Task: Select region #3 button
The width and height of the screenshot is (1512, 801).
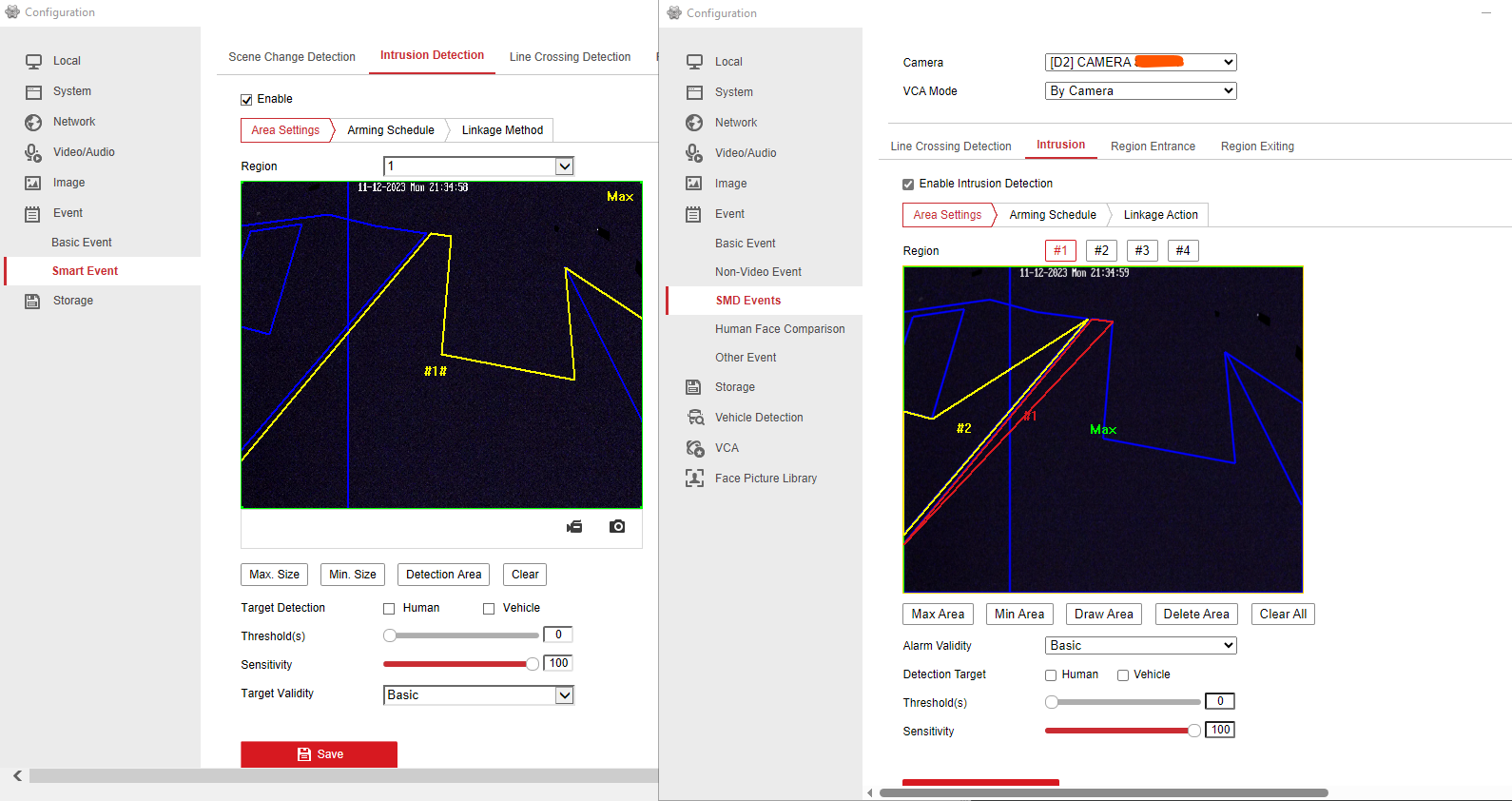Action: [x=1142, y=251]
